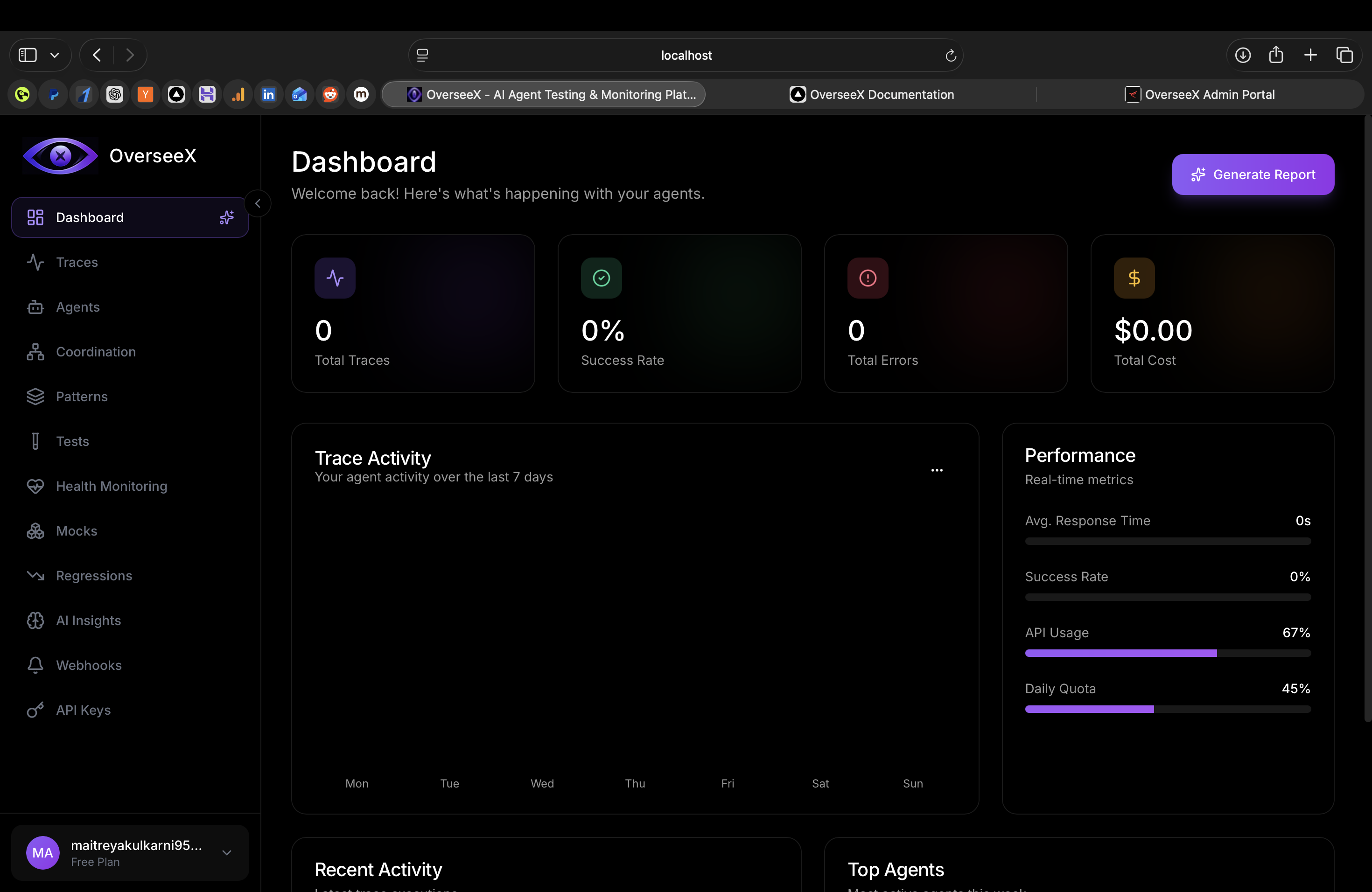Click the API Usage progress bar
The width and height of the screenshot is (1372, 892).
pyautogui.click(x=1168, y=652)
